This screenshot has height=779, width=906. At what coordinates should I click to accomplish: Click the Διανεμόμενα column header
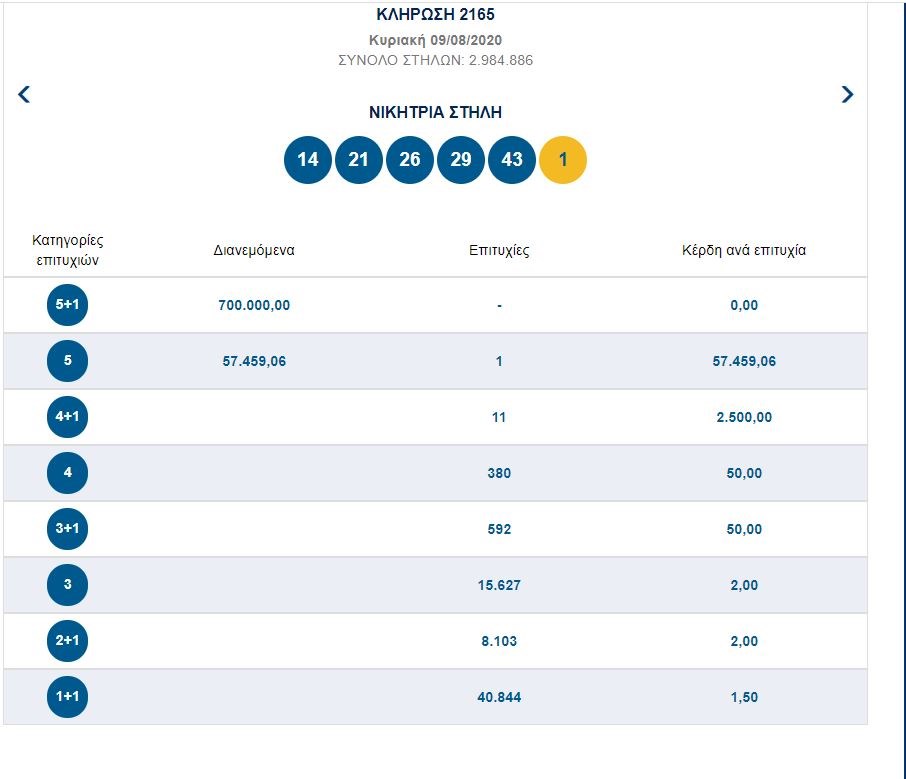click(254, 250)
